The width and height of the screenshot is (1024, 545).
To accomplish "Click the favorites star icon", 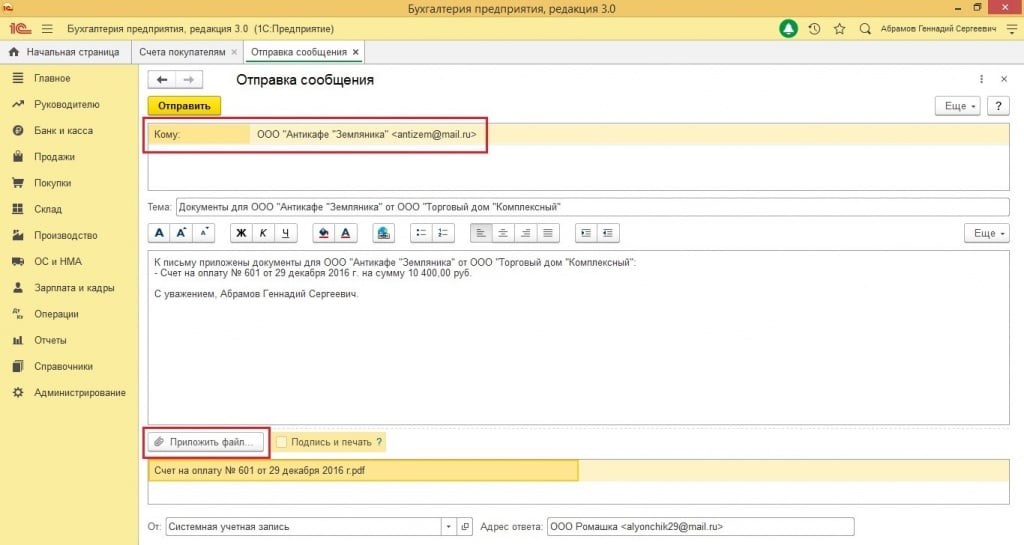I will click(x=839, y=29).
